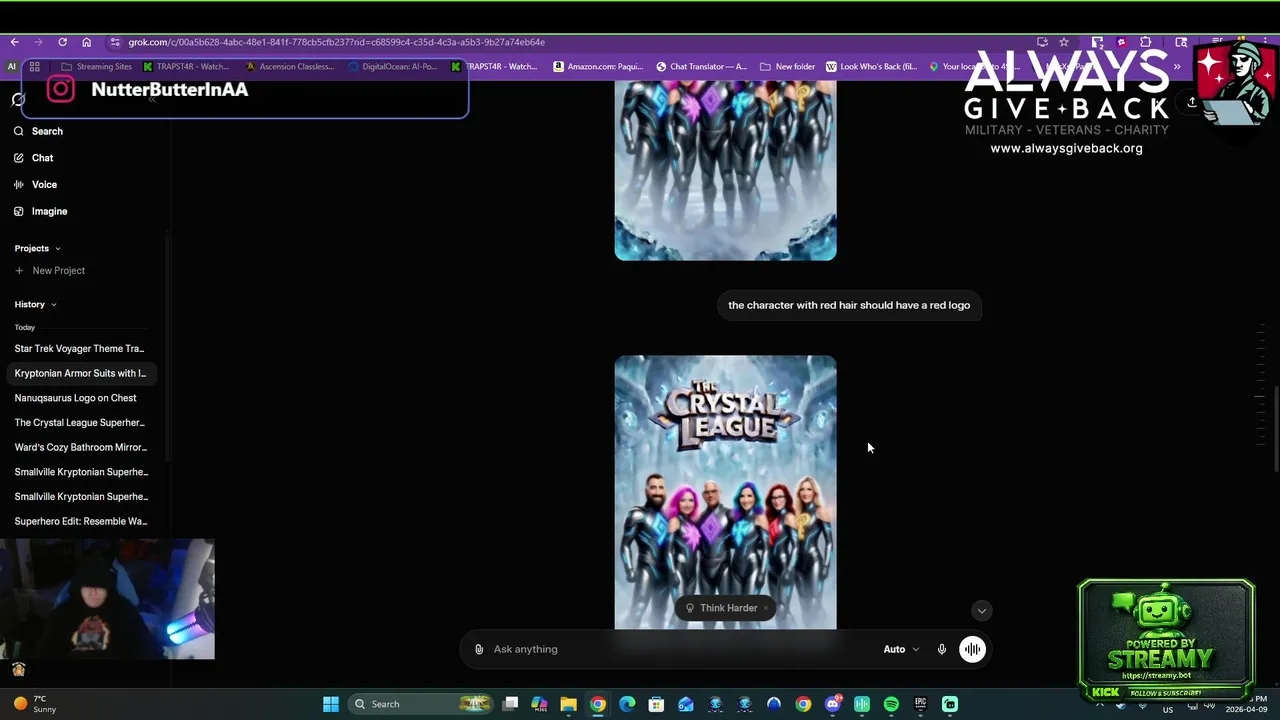Viewport: 1280px width, 720px height.
Task: Open Kryptonian Armor Suits chat
Action: [x=80, y=373]
